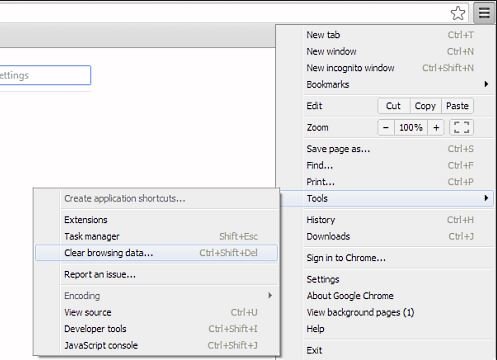Toggle the fullscreen zoom icon
497x360 pixels.
tap(462, 127)
